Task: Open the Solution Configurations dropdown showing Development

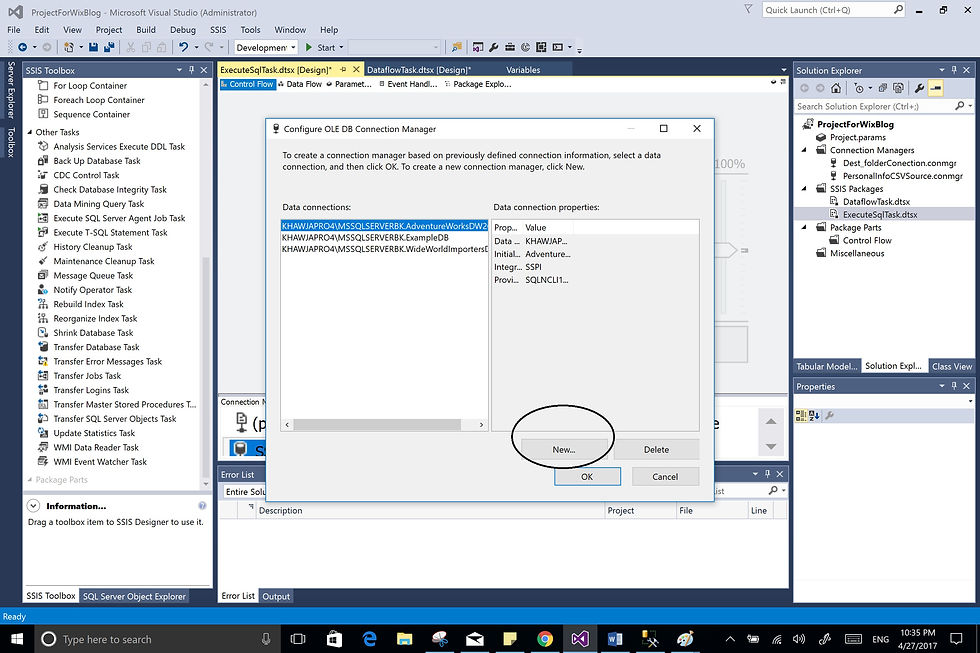Action: [265, 47]
